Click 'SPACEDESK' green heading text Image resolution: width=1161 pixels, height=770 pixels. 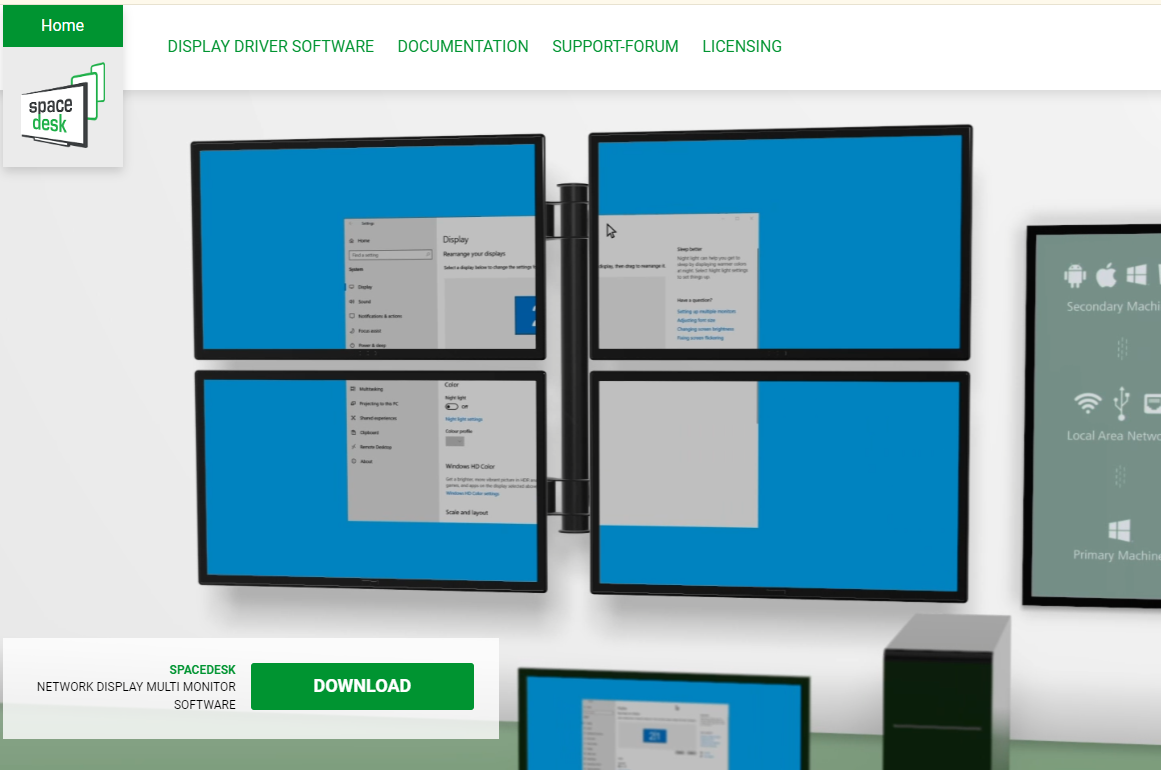pos(202,669)
